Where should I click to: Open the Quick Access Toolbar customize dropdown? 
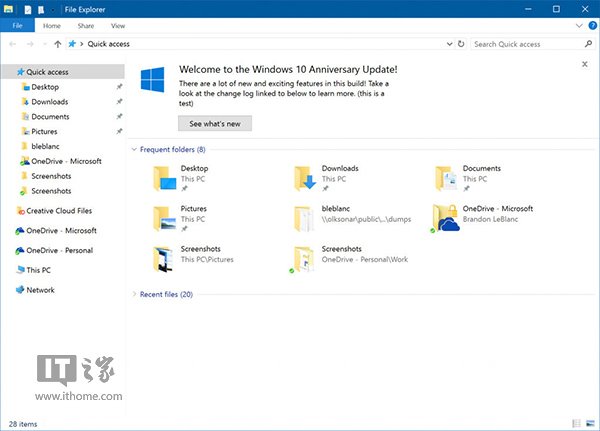(x=52, y=10)
